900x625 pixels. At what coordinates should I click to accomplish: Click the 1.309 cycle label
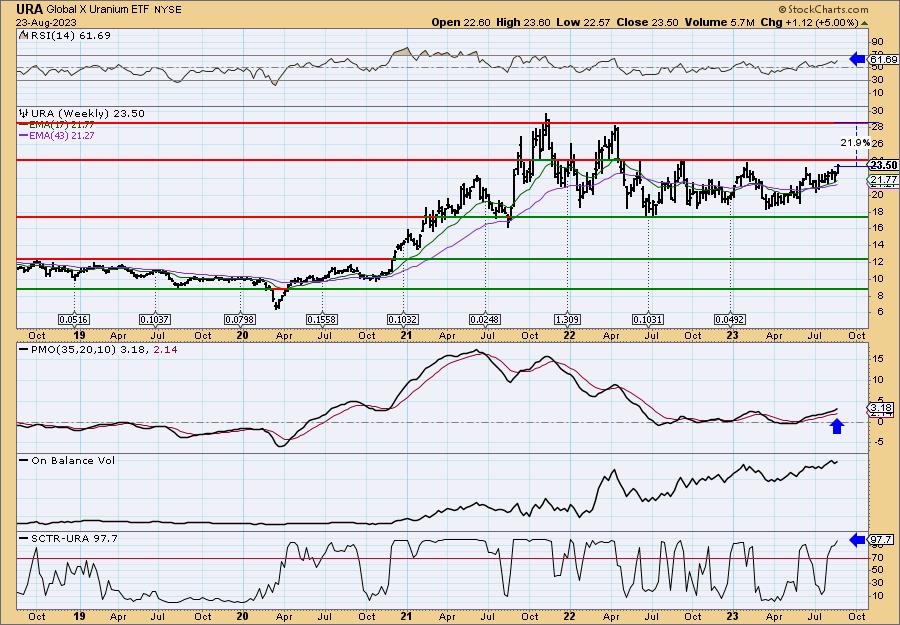[x=568, y=319]
